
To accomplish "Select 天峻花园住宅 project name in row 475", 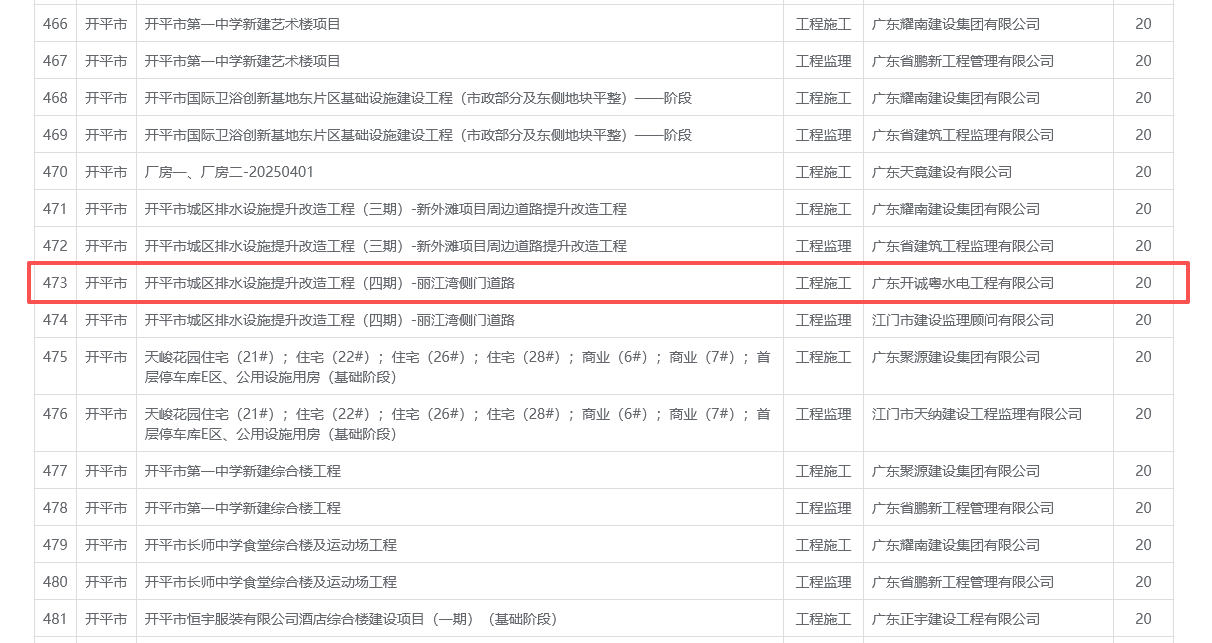I will (x=457, y=366).
